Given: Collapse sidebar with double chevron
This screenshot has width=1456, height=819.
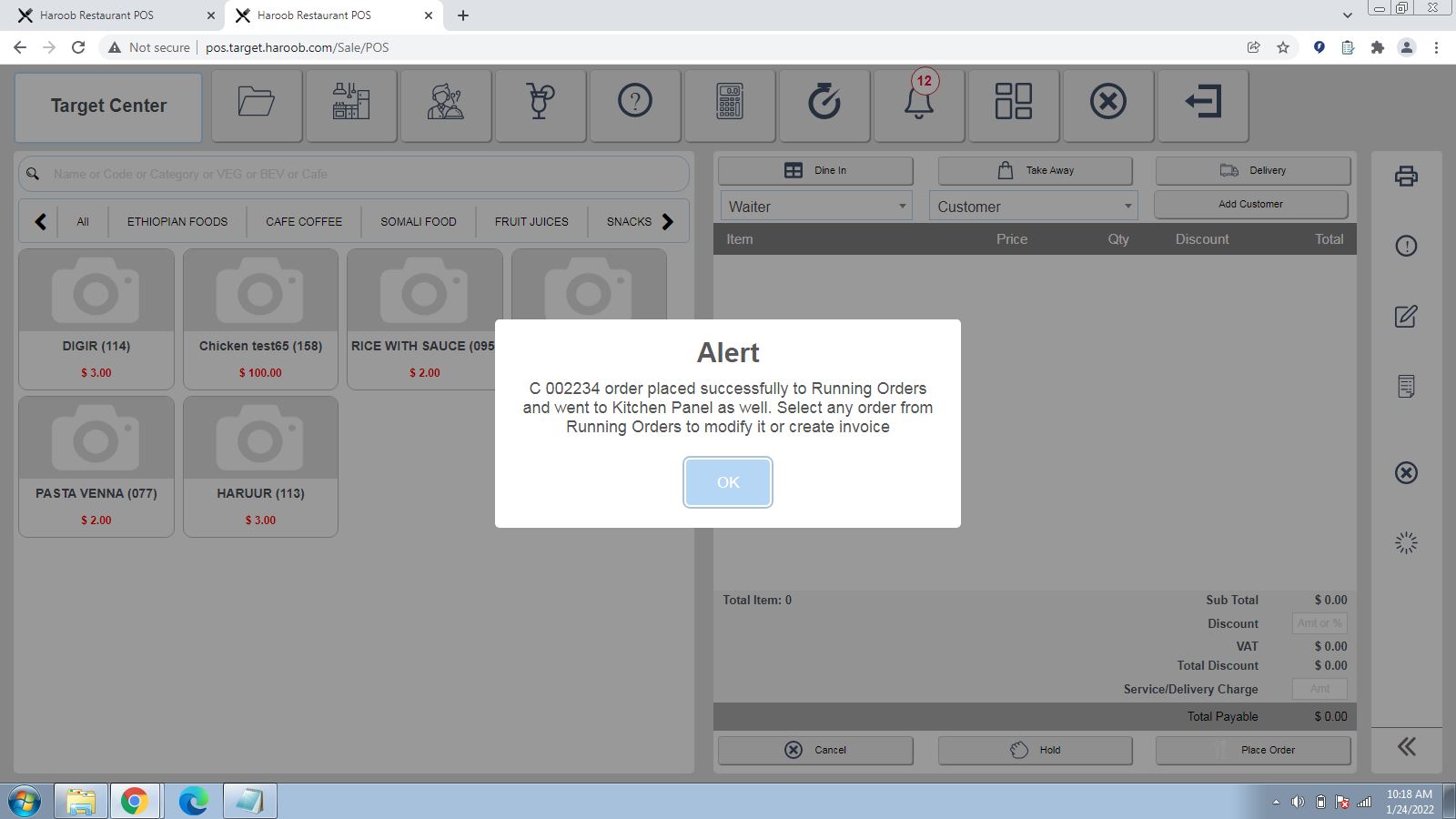Looking at the screenshot, I should (1406, 747).
